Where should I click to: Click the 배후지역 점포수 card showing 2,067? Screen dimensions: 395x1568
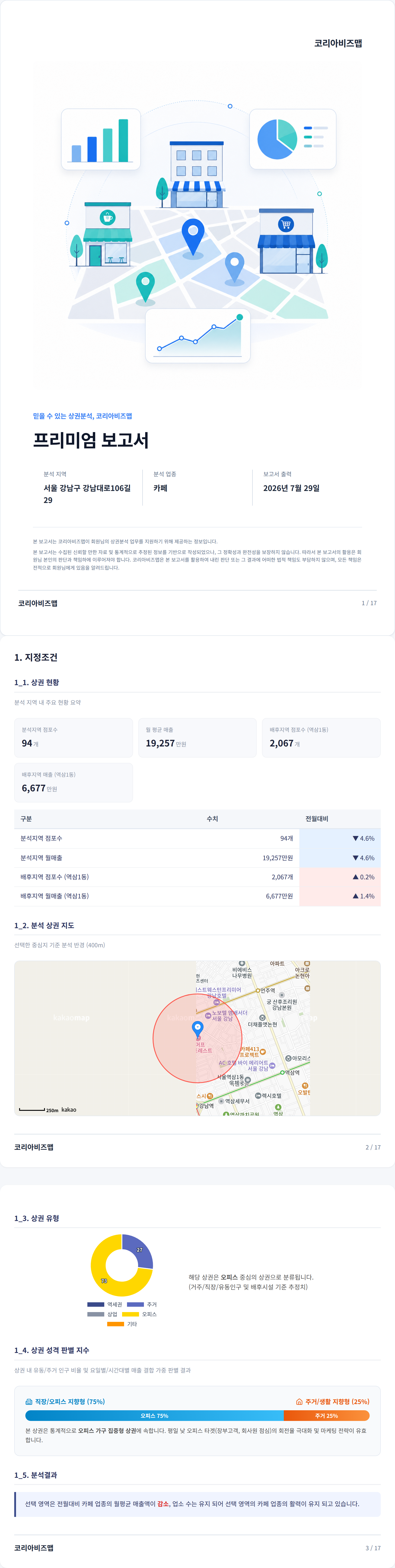[x=321, y=738]
